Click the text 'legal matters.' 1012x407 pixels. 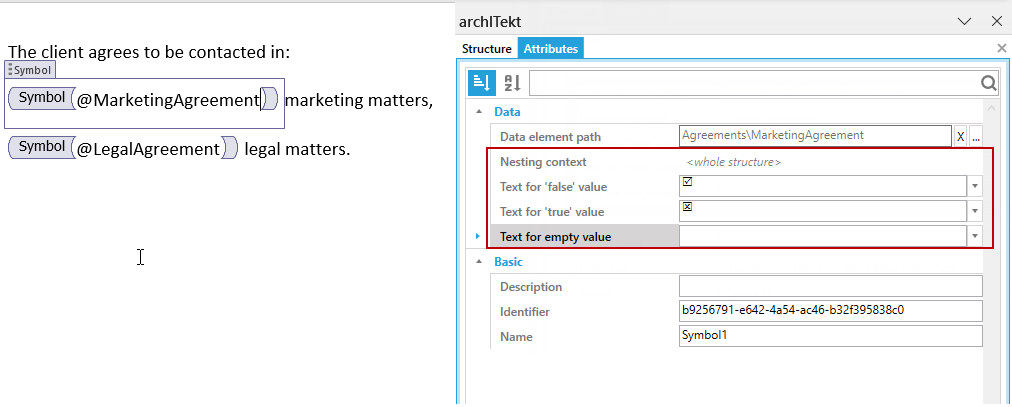click(298, 150)
